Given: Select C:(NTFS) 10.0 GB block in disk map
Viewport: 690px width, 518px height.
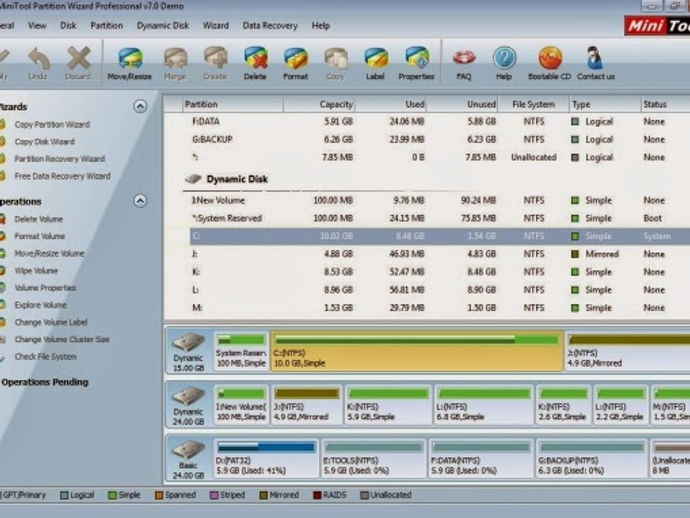Looking at the screenshot, I should (x=417, y=351).
